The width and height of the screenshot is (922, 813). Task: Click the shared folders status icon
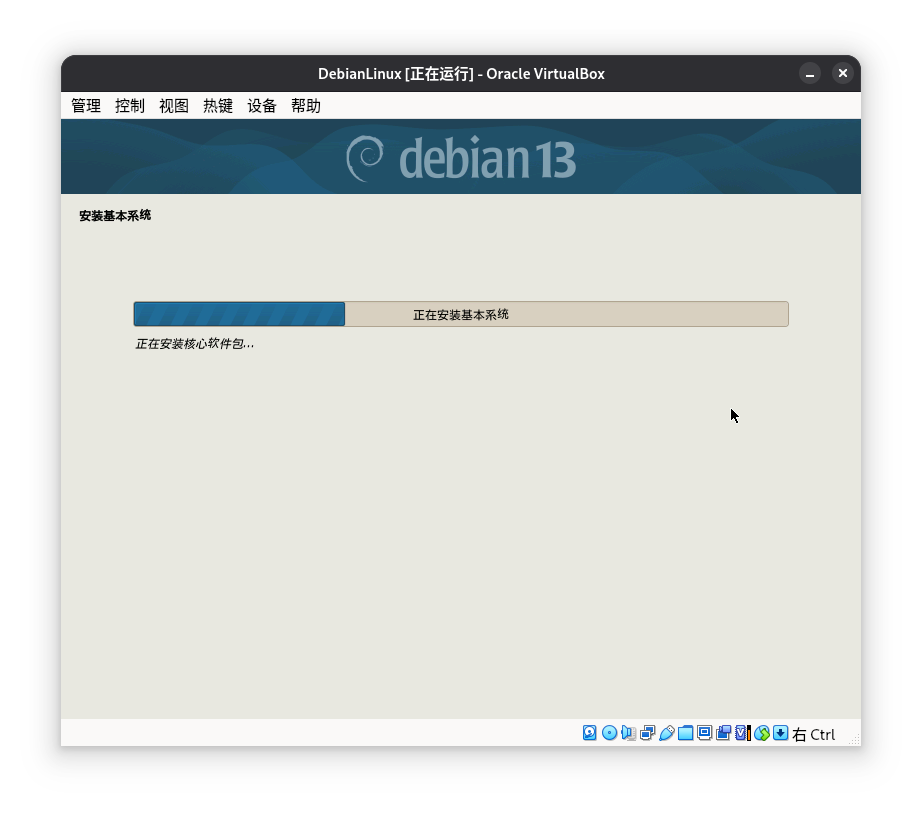pos(685,732)
